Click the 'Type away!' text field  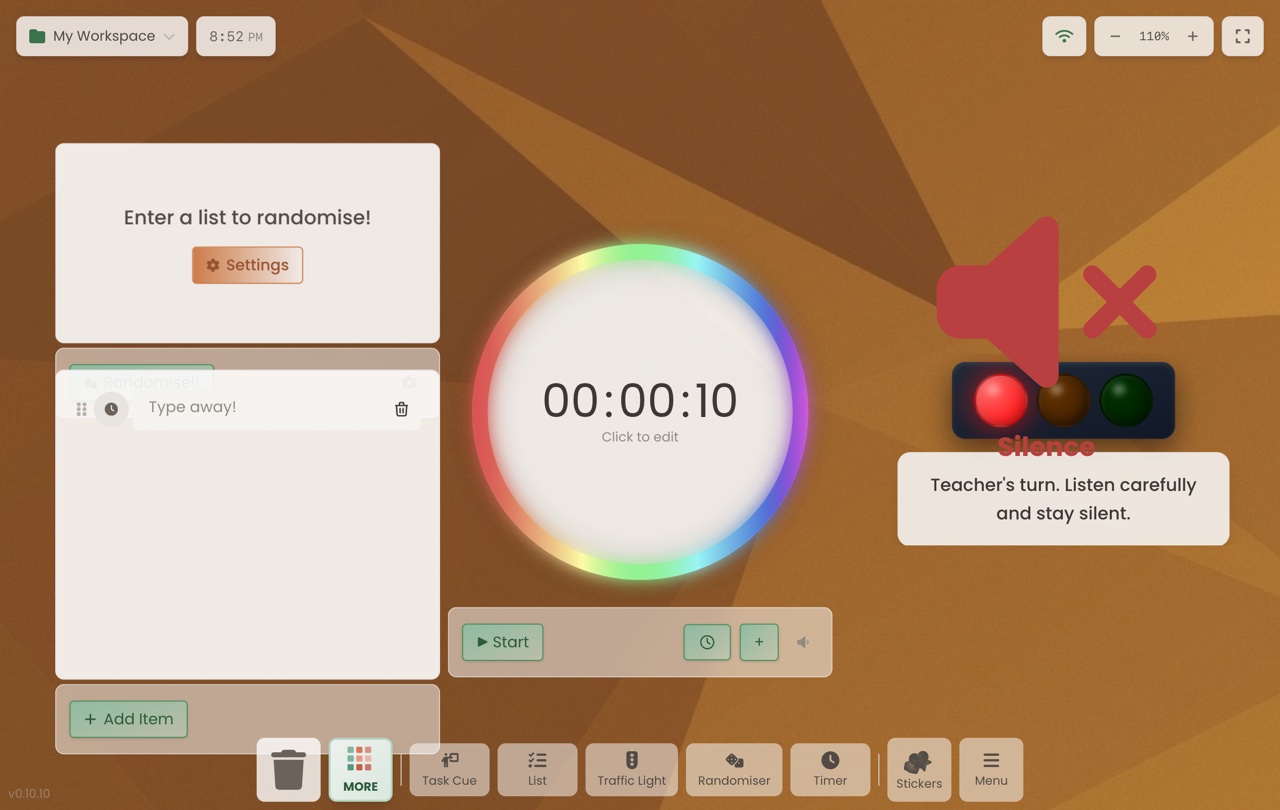tap(265, 407)
